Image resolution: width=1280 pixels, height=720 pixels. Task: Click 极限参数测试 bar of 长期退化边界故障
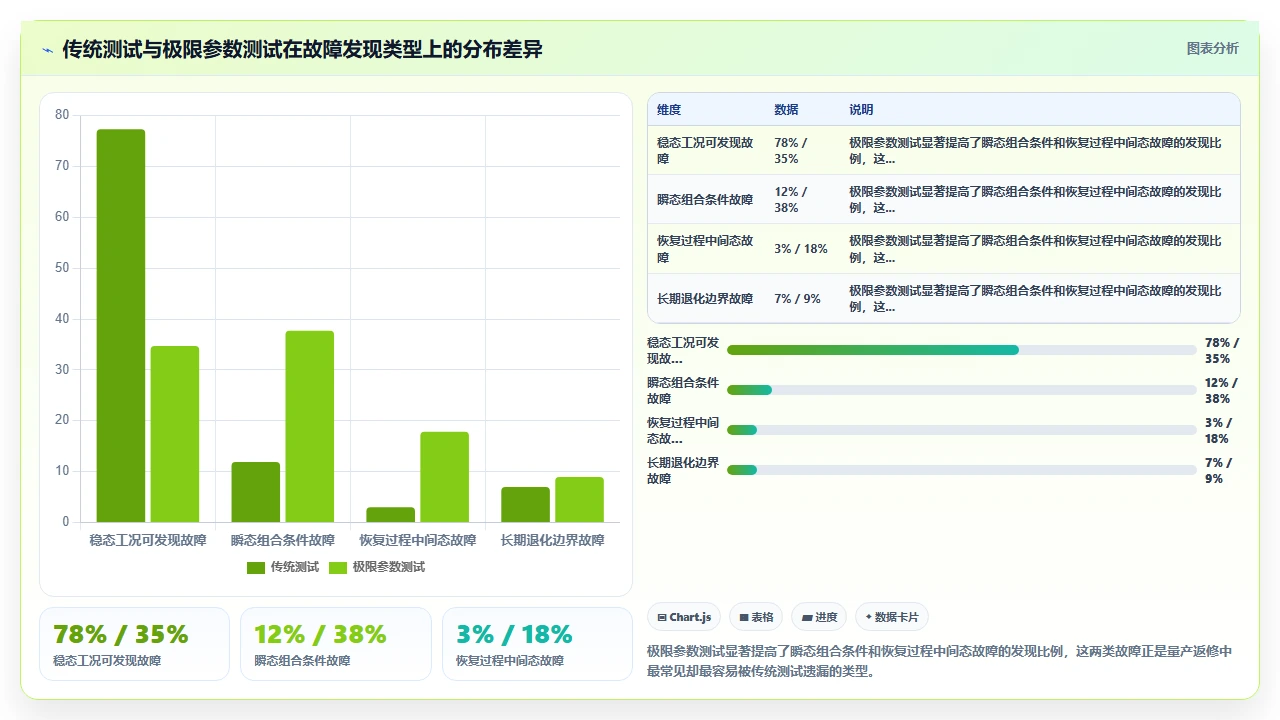coord(580,500)
